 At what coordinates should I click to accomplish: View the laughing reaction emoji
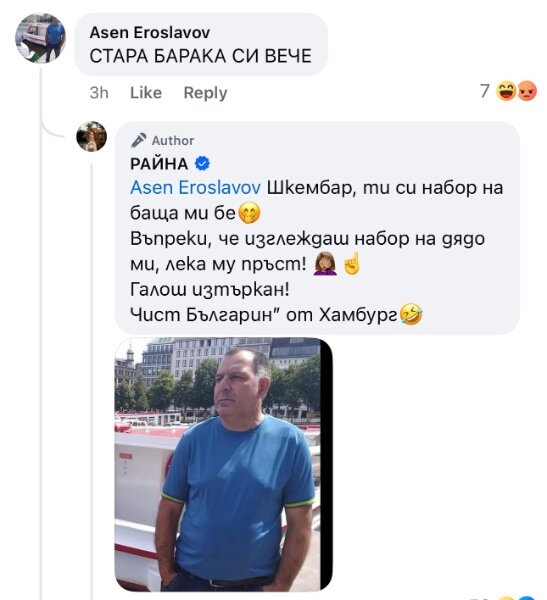(506, 91)
